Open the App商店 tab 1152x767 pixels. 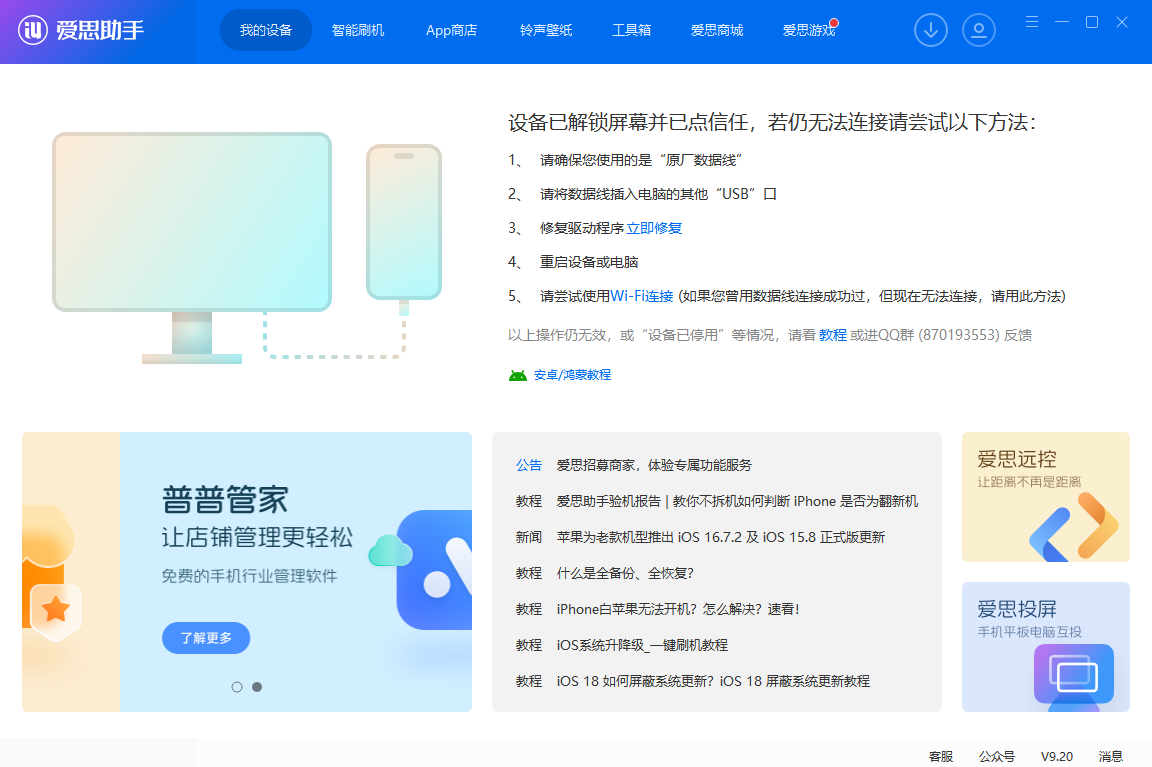451,30
